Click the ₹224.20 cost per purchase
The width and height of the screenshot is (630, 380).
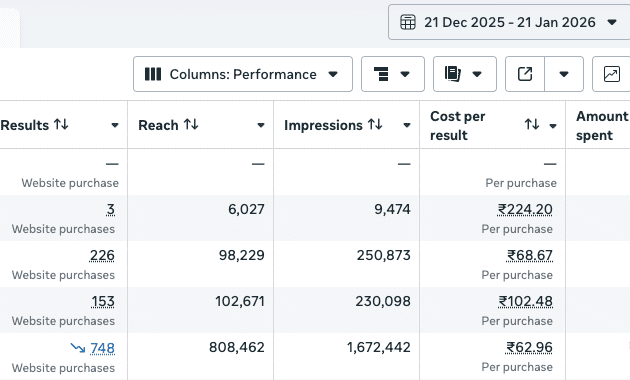pos(525,209)
